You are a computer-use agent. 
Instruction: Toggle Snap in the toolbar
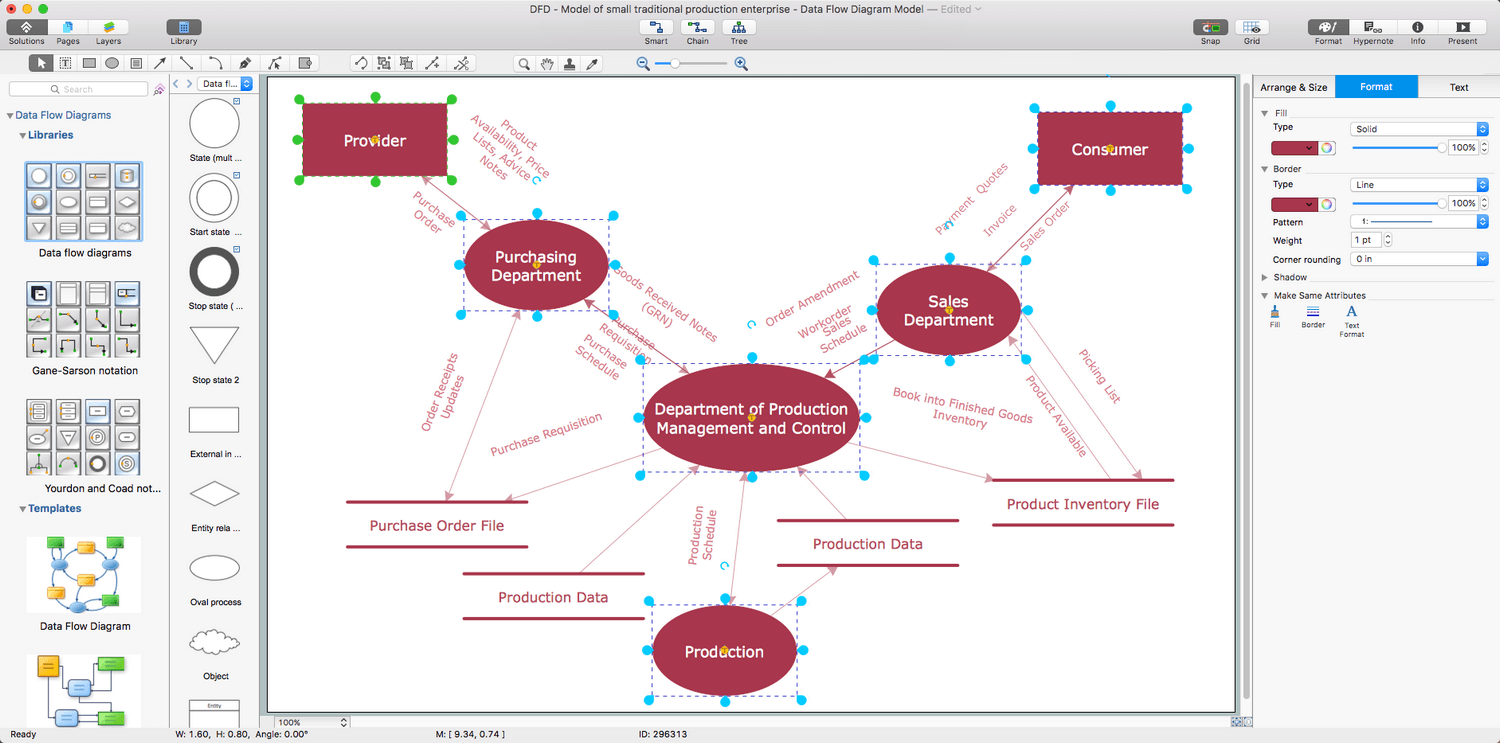point(1211,32)
